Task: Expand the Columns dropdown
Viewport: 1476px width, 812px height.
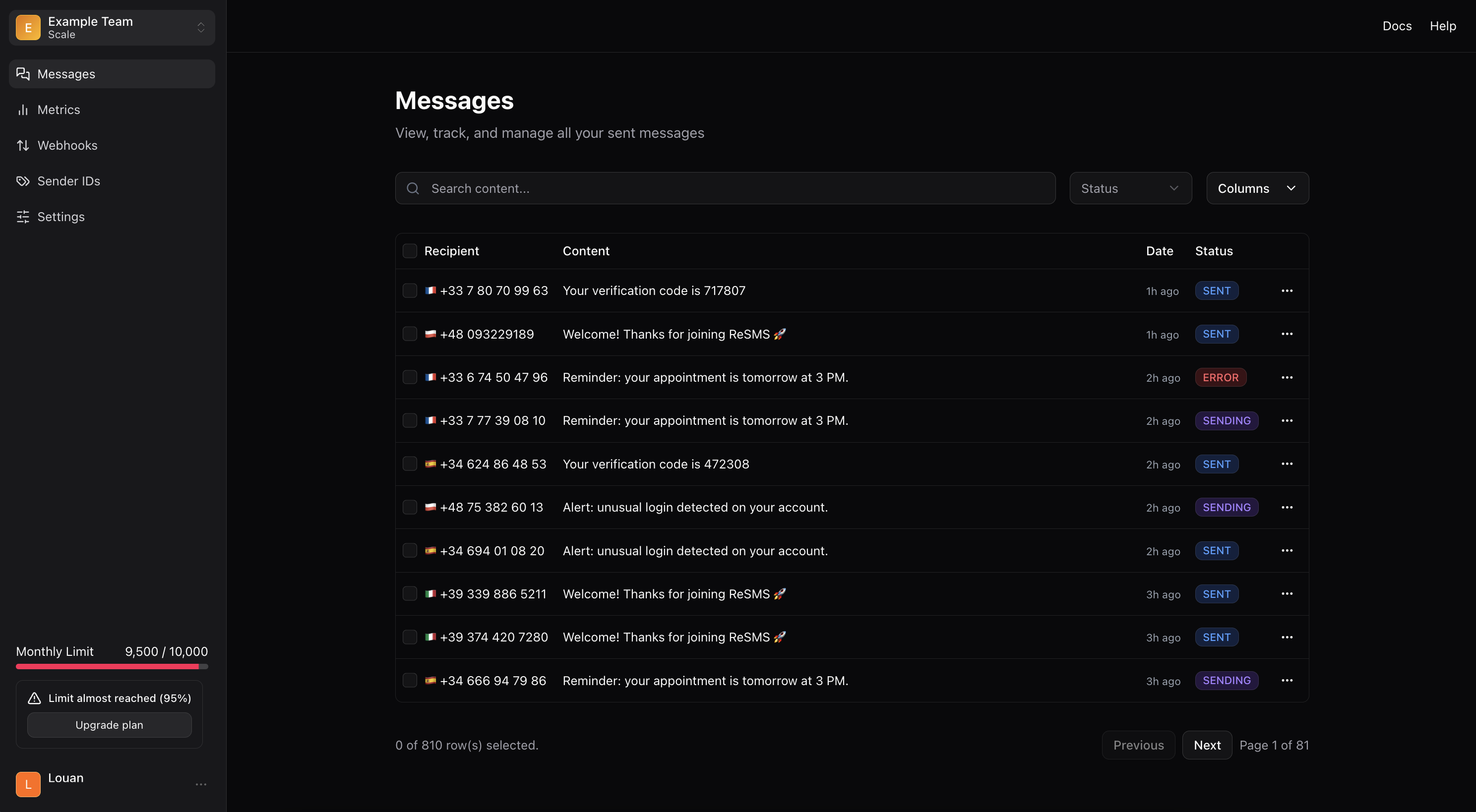Action: (x=1257, y=188)
